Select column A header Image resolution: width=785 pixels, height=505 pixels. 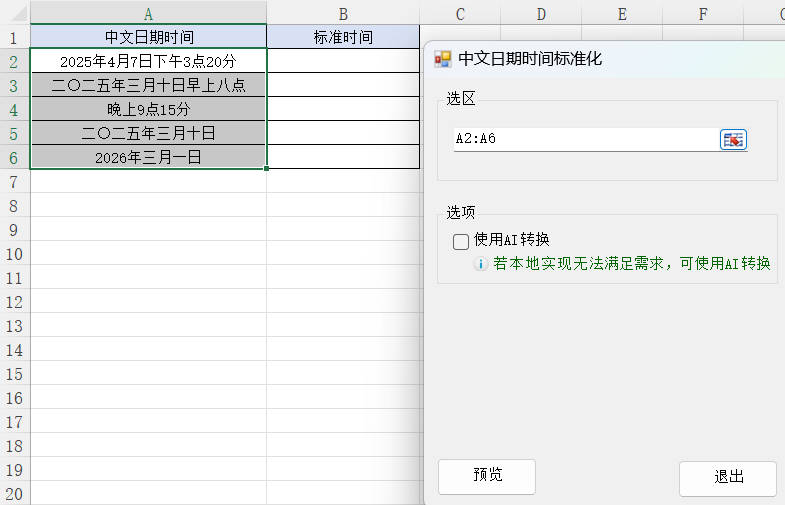[x=148, y=13]
